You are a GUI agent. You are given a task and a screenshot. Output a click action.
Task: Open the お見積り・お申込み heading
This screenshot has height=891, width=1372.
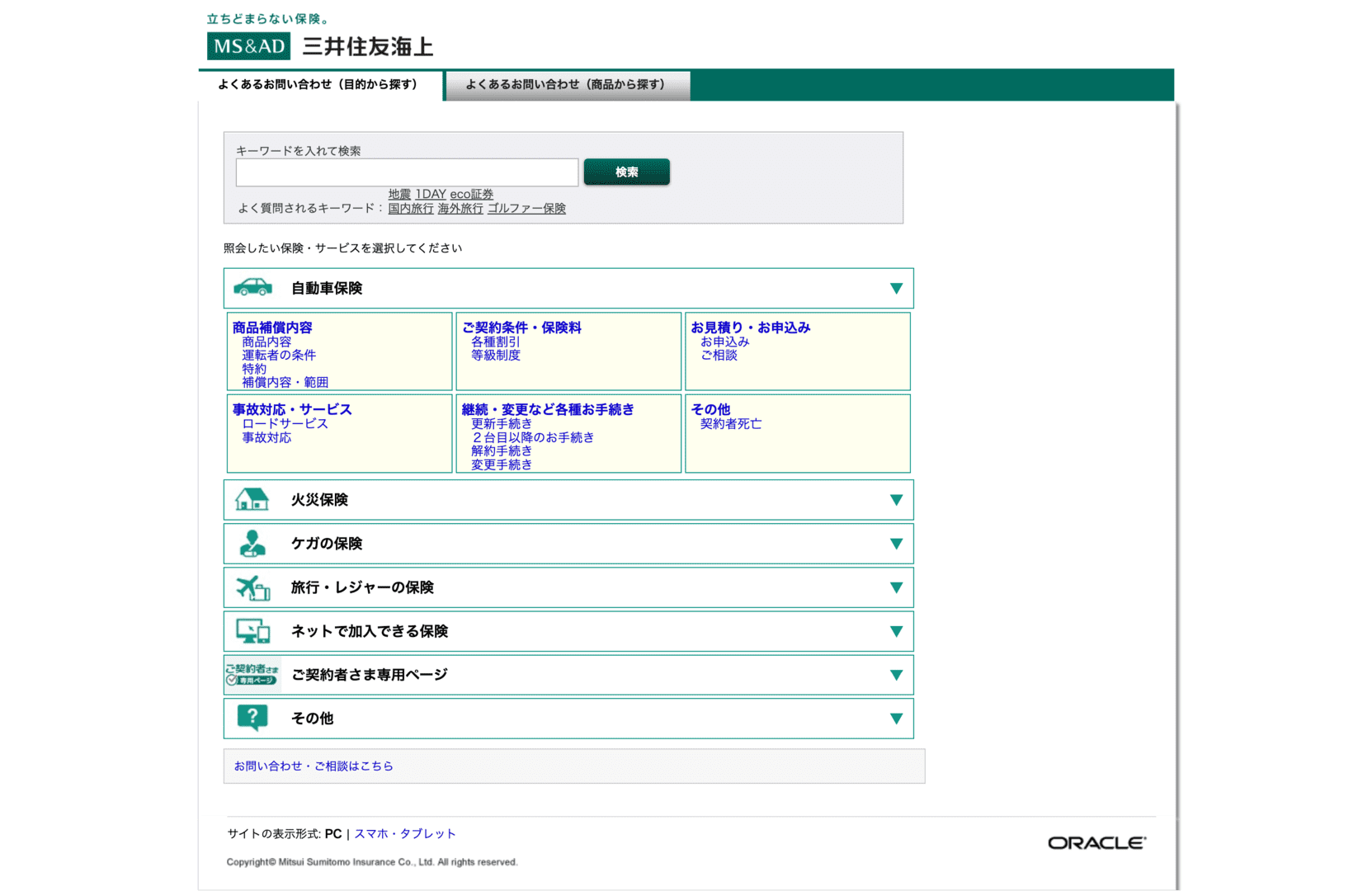tap(751, 328)
